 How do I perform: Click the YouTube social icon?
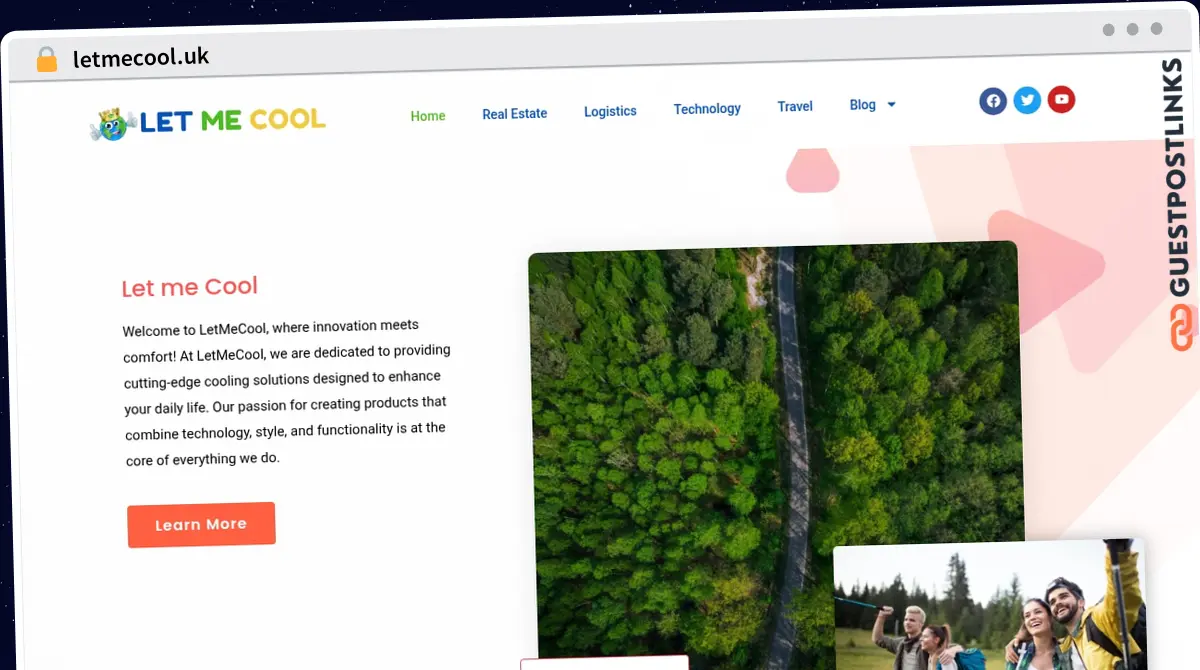tap(1061, 99)
